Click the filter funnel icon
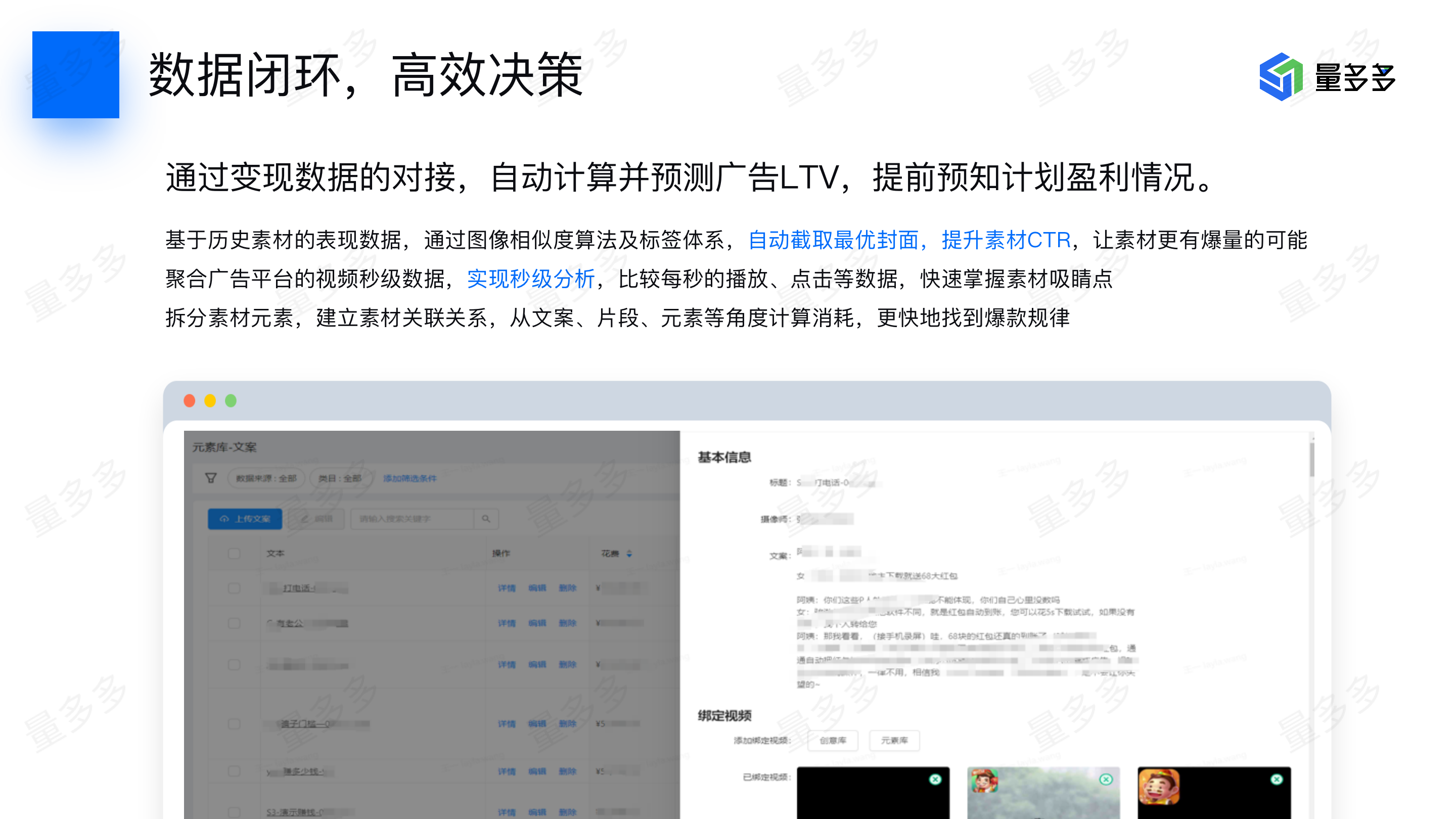 point(211,478)
